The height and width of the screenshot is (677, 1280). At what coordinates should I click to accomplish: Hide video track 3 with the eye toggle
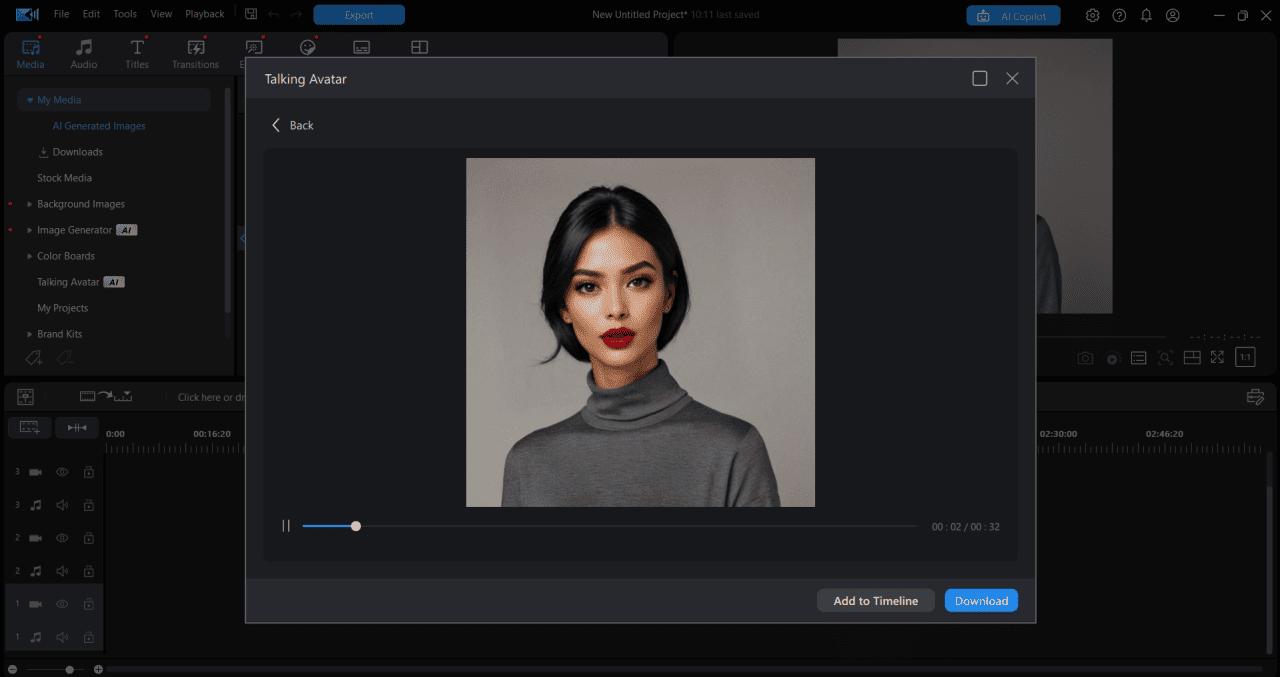(x=61, y=472)
